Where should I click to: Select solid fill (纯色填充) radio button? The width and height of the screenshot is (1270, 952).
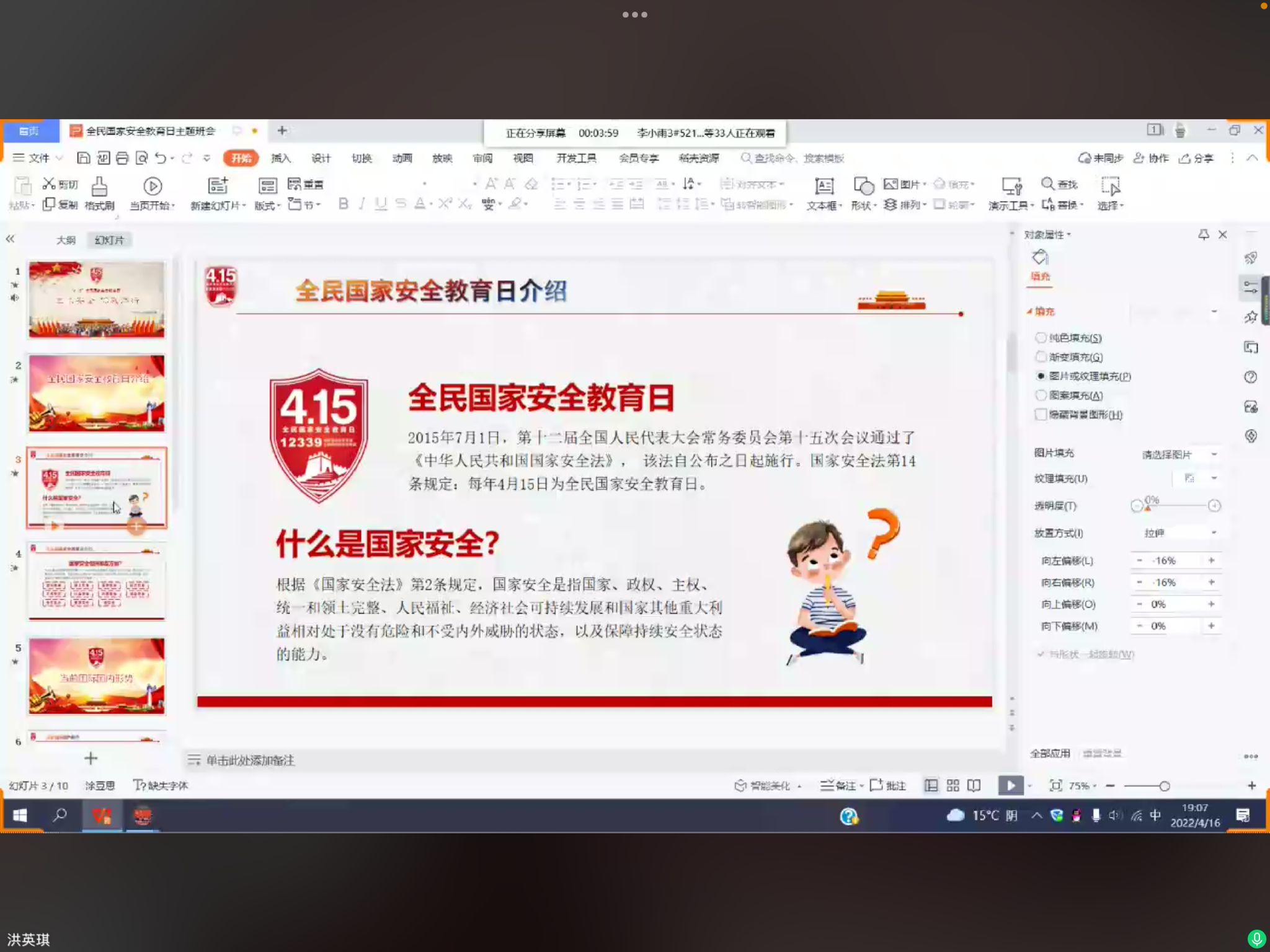[1041, 338]
